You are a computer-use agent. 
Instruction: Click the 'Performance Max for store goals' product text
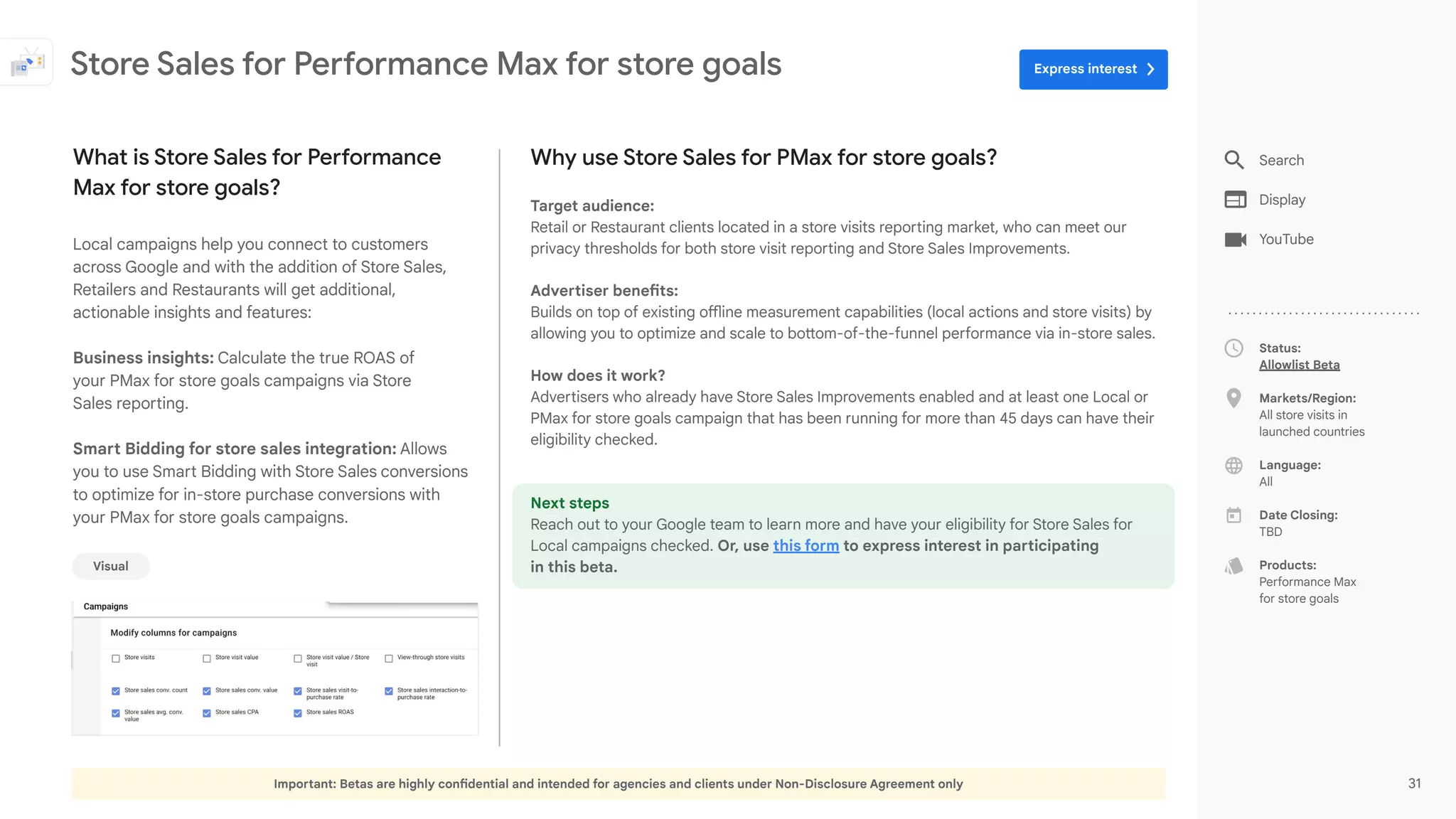[1307, 590]
